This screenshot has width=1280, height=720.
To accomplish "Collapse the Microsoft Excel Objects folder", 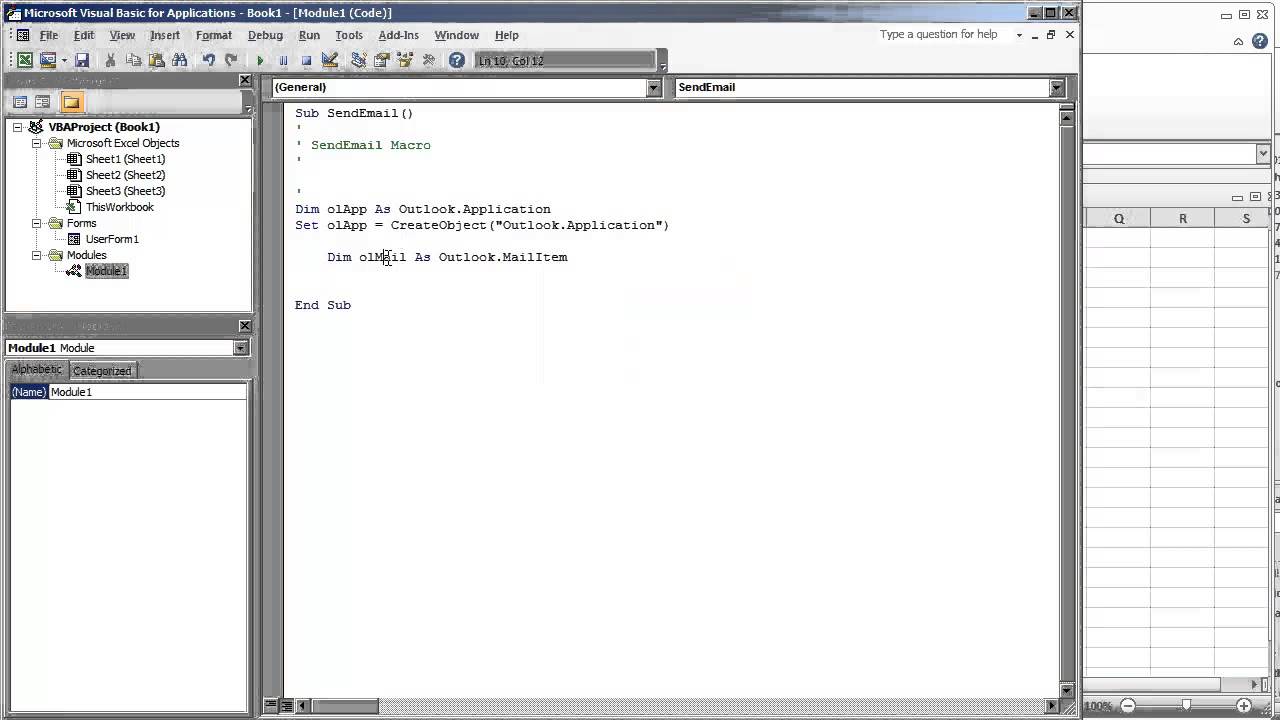I will click(36, 143).
